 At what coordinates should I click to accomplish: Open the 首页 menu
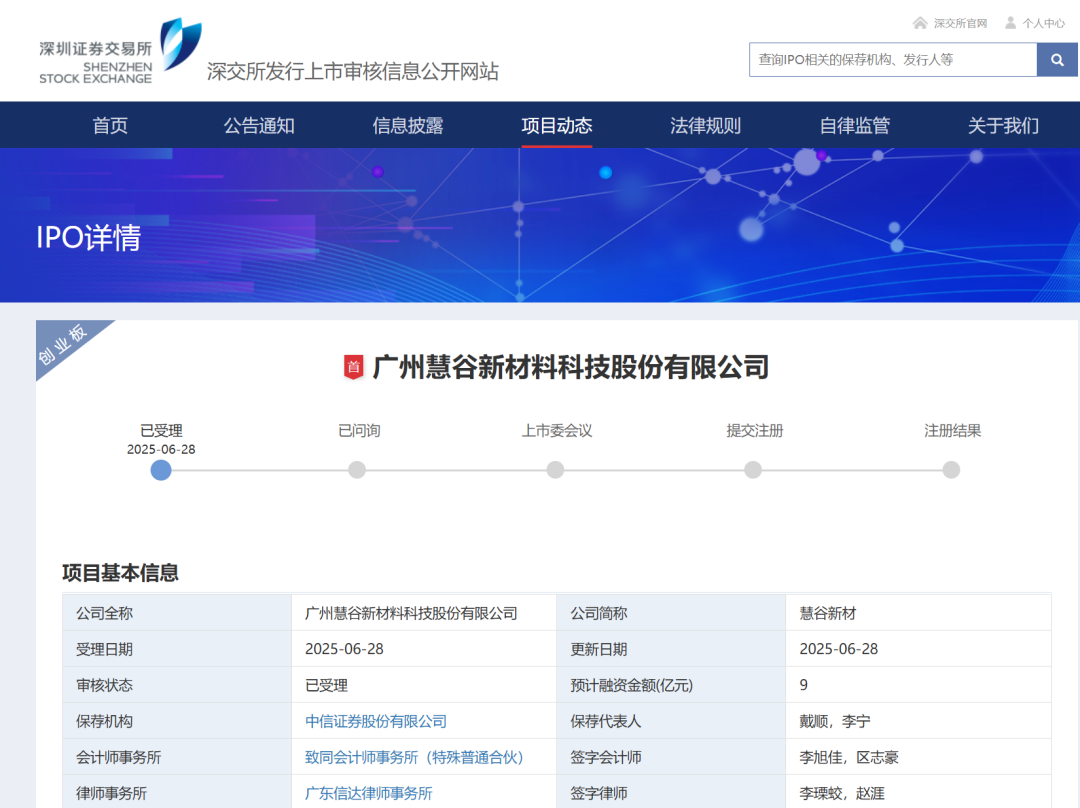click(x=110, y=125)
